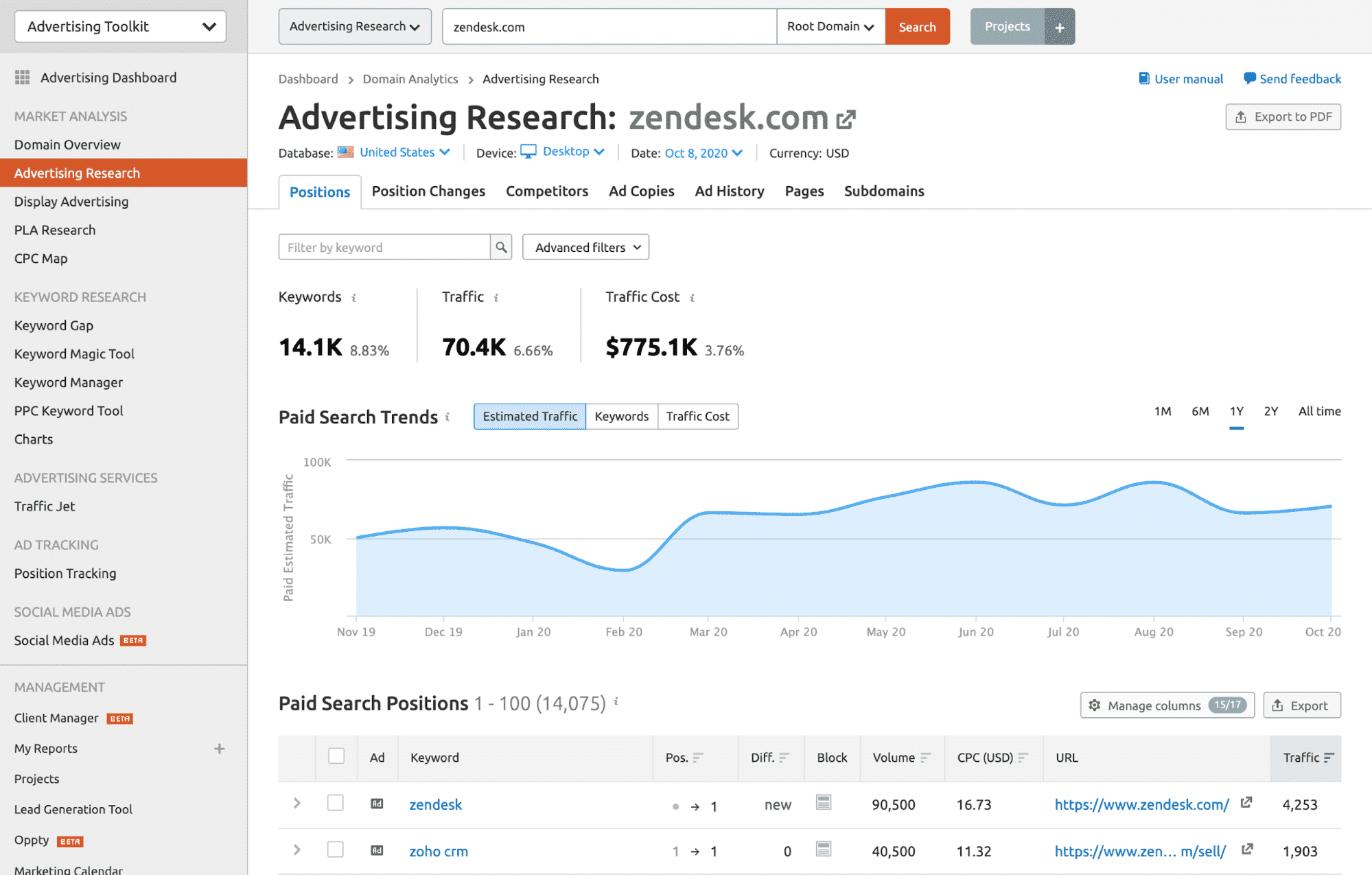Expand the zendesk keyword row details

pyautogui.click(x=297, y=803)
